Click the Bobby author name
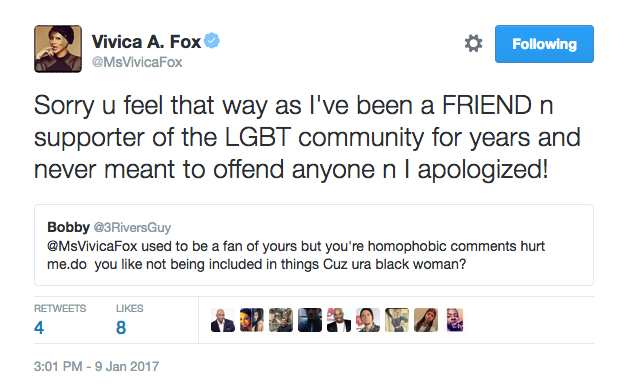This screenshot has width=626, height=384. 68,227
